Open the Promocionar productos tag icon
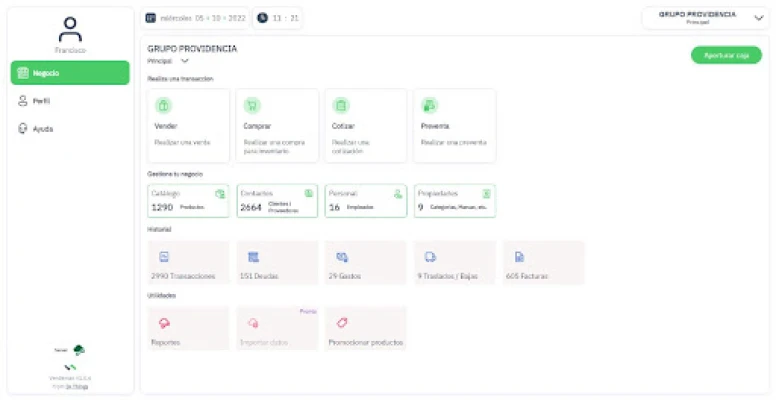 click(x=342, y=323)
